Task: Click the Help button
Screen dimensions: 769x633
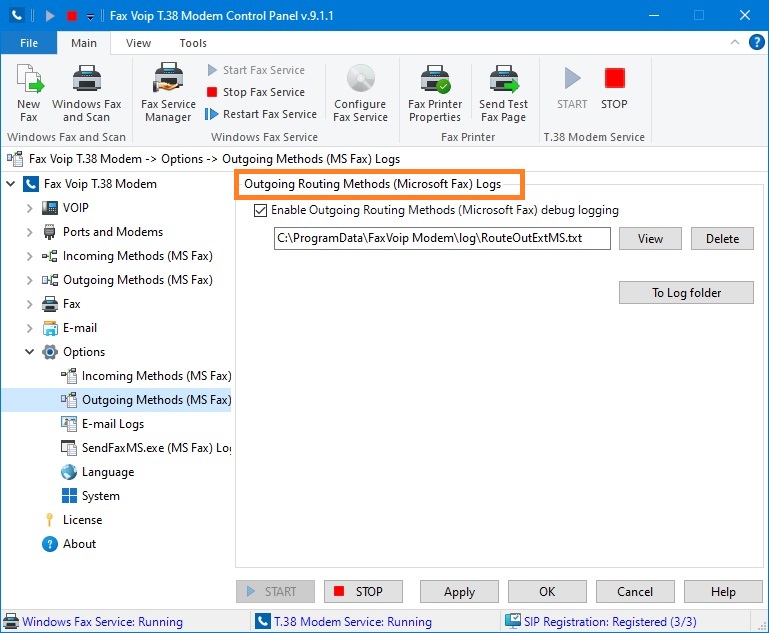Action: click(723, 592)
